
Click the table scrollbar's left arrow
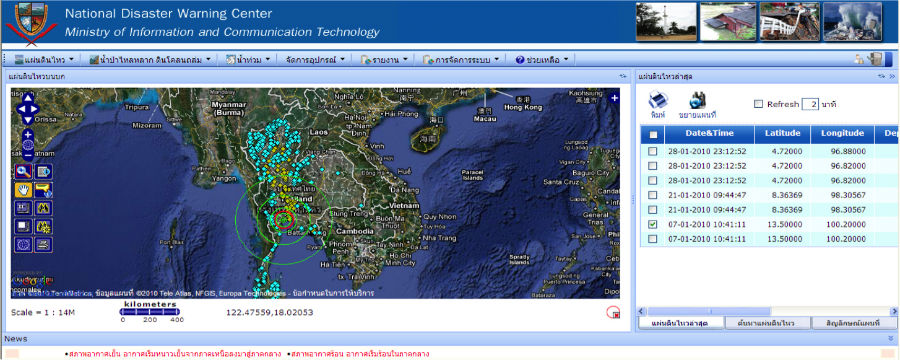[642, 311]
